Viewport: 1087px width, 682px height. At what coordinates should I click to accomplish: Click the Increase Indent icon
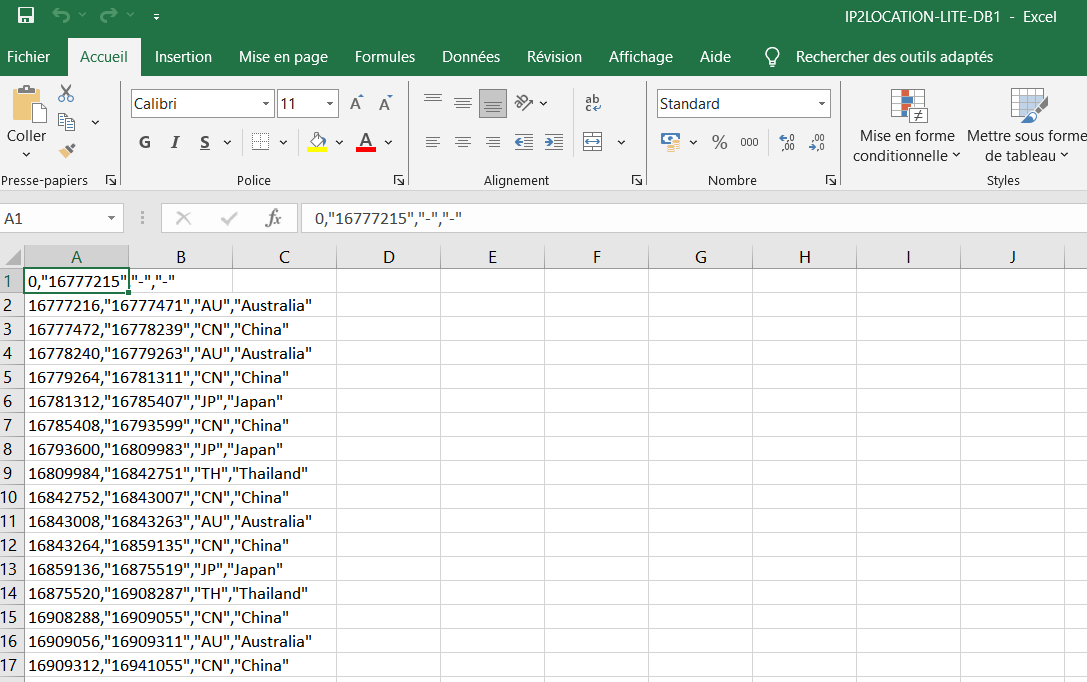553,142
